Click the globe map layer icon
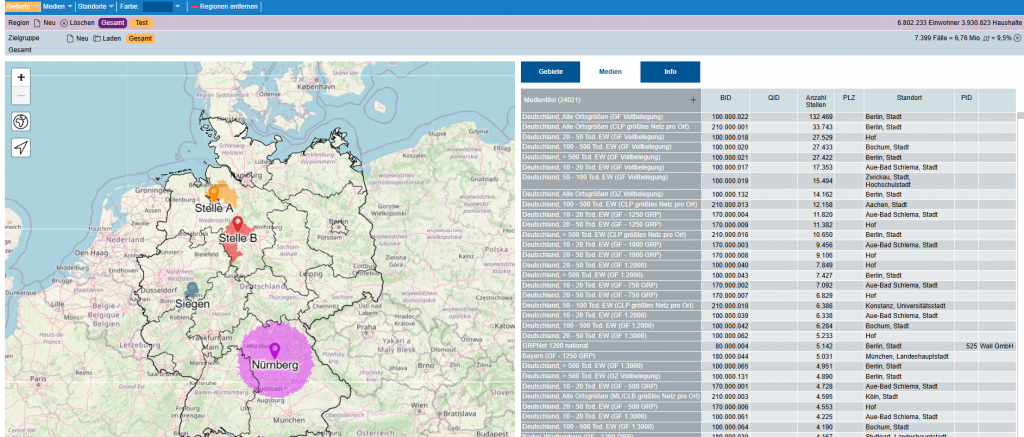 (22, 121)
